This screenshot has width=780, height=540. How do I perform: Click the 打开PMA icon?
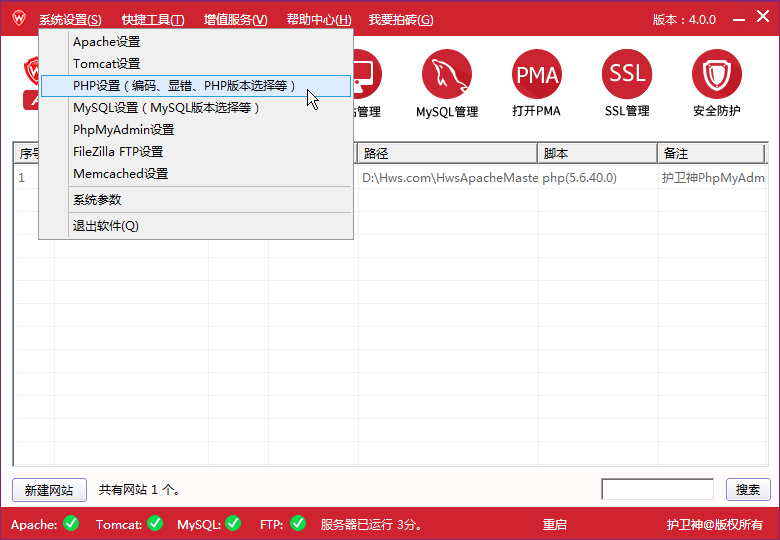tap(537, 75)
